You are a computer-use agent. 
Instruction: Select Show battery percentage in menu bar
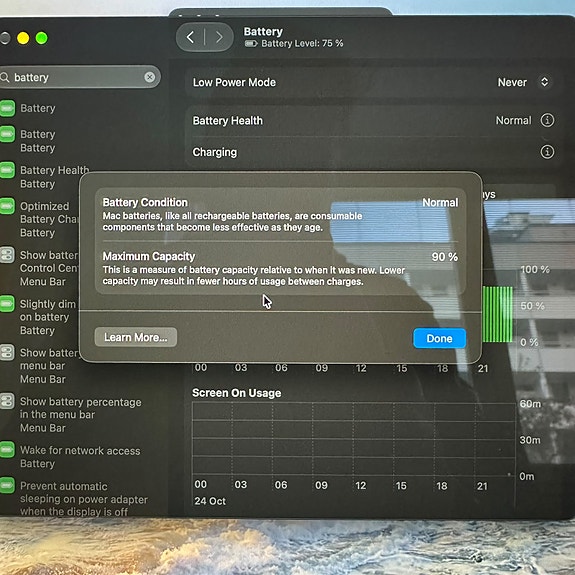tap(72, 414)
